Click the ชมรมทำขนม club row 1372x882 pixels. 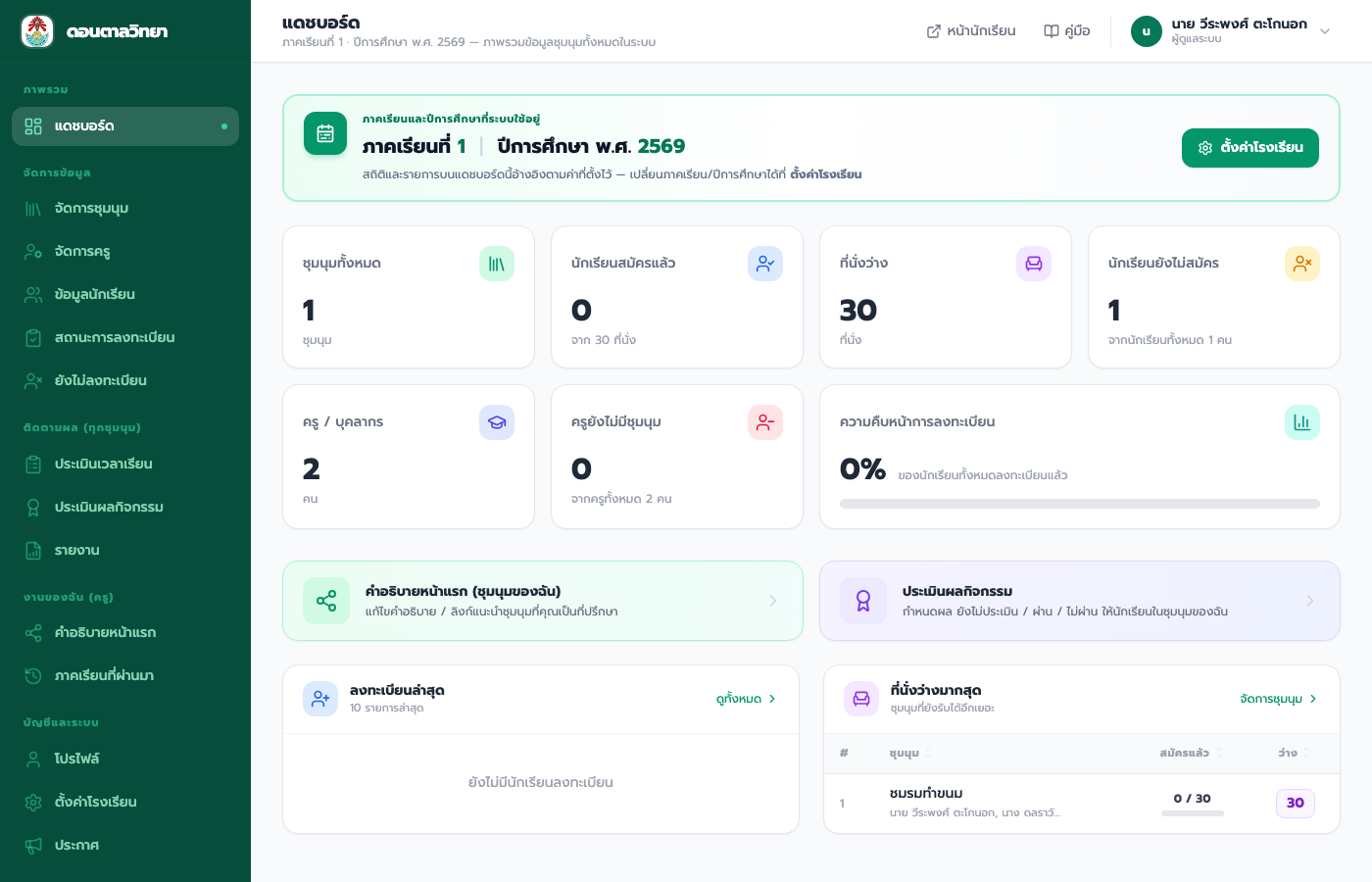pos(1082,804)
